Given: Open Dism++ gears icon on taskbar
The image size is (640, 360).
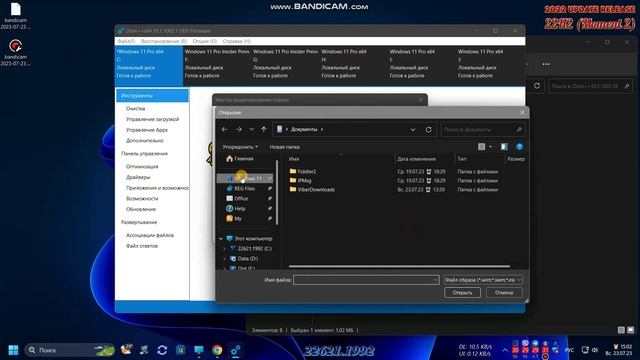Looking at the screenshot, I should tap(236, 350).
